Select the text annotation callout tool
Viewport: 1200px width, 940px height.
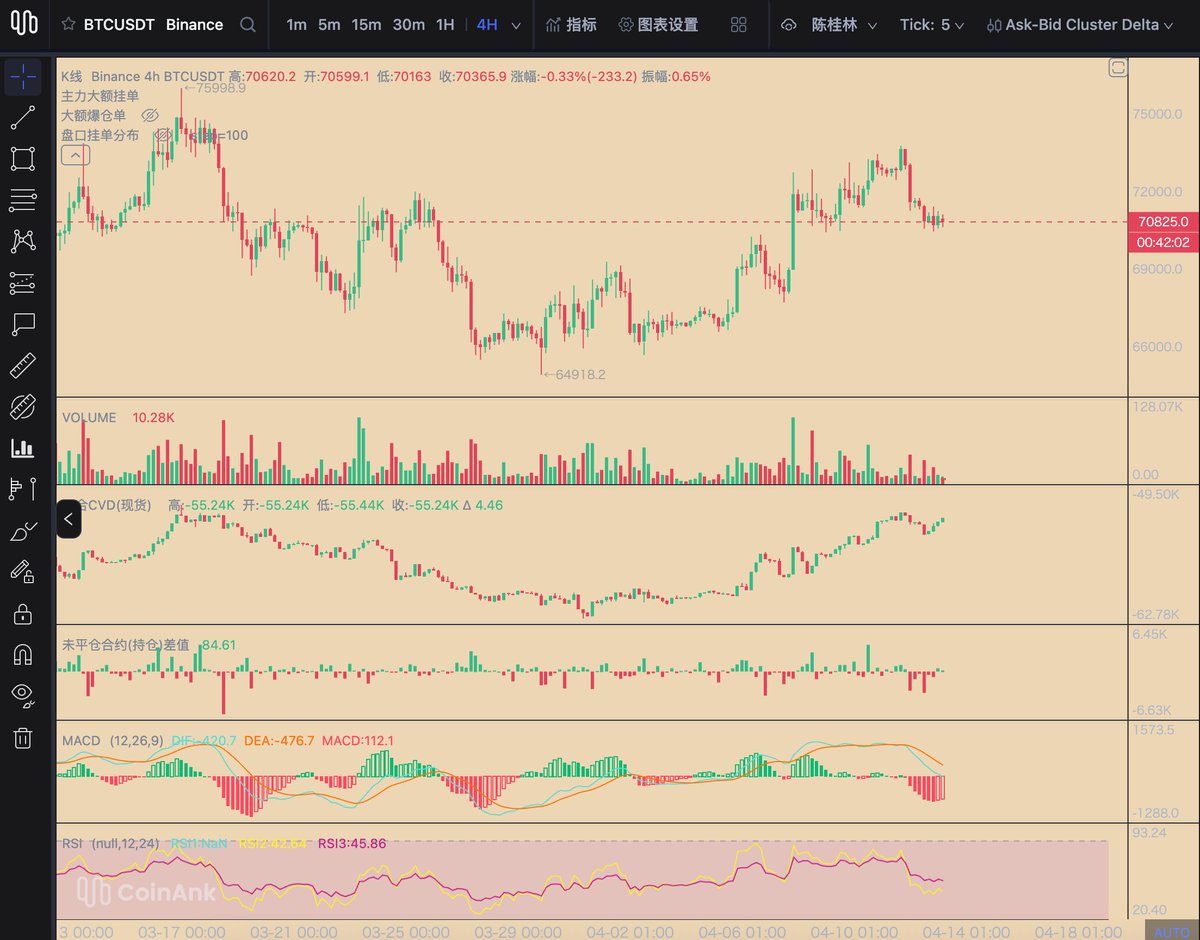tap(22, 324)
